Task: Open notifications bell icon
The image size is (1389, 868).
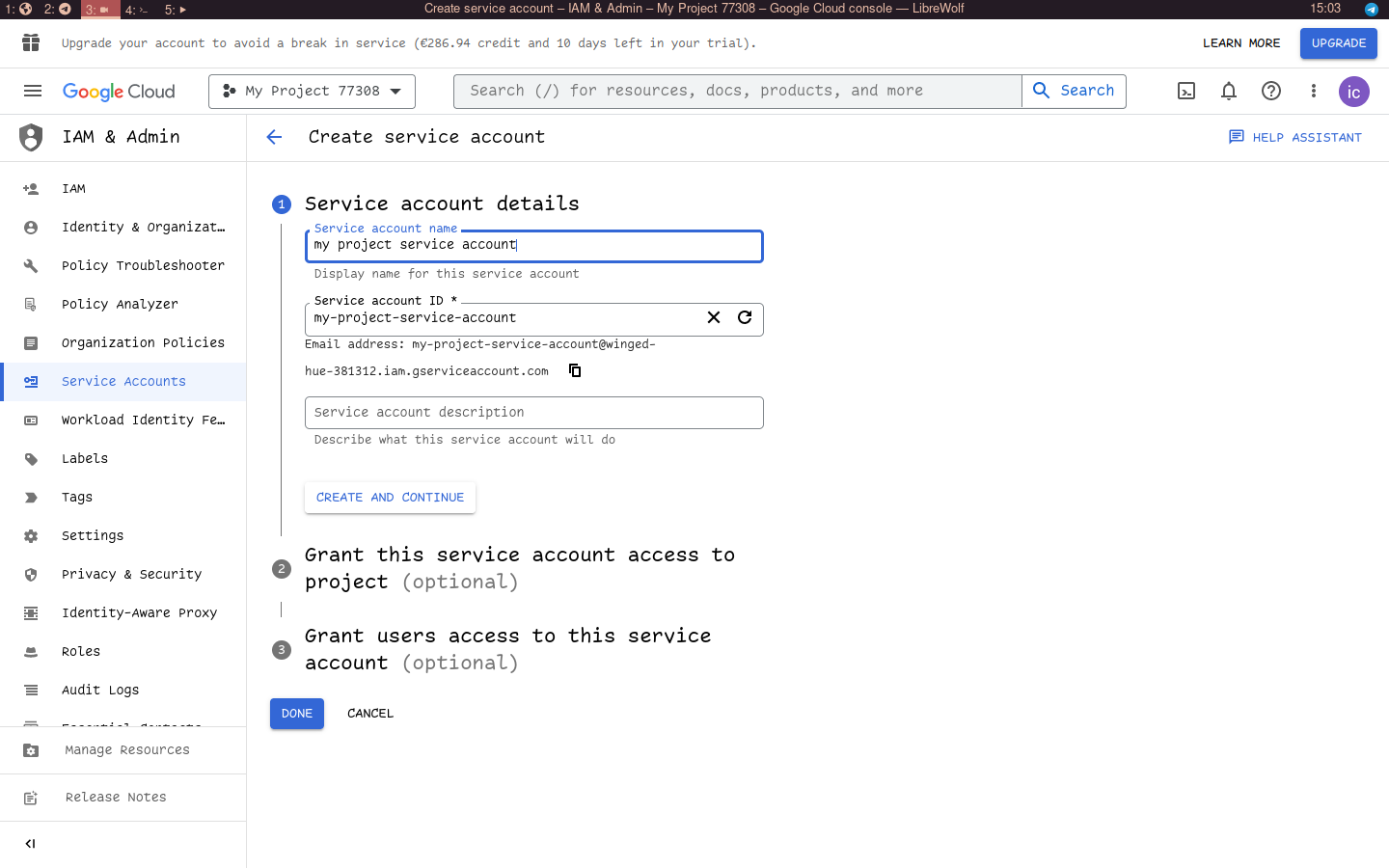Action: tap(1228, 91)
